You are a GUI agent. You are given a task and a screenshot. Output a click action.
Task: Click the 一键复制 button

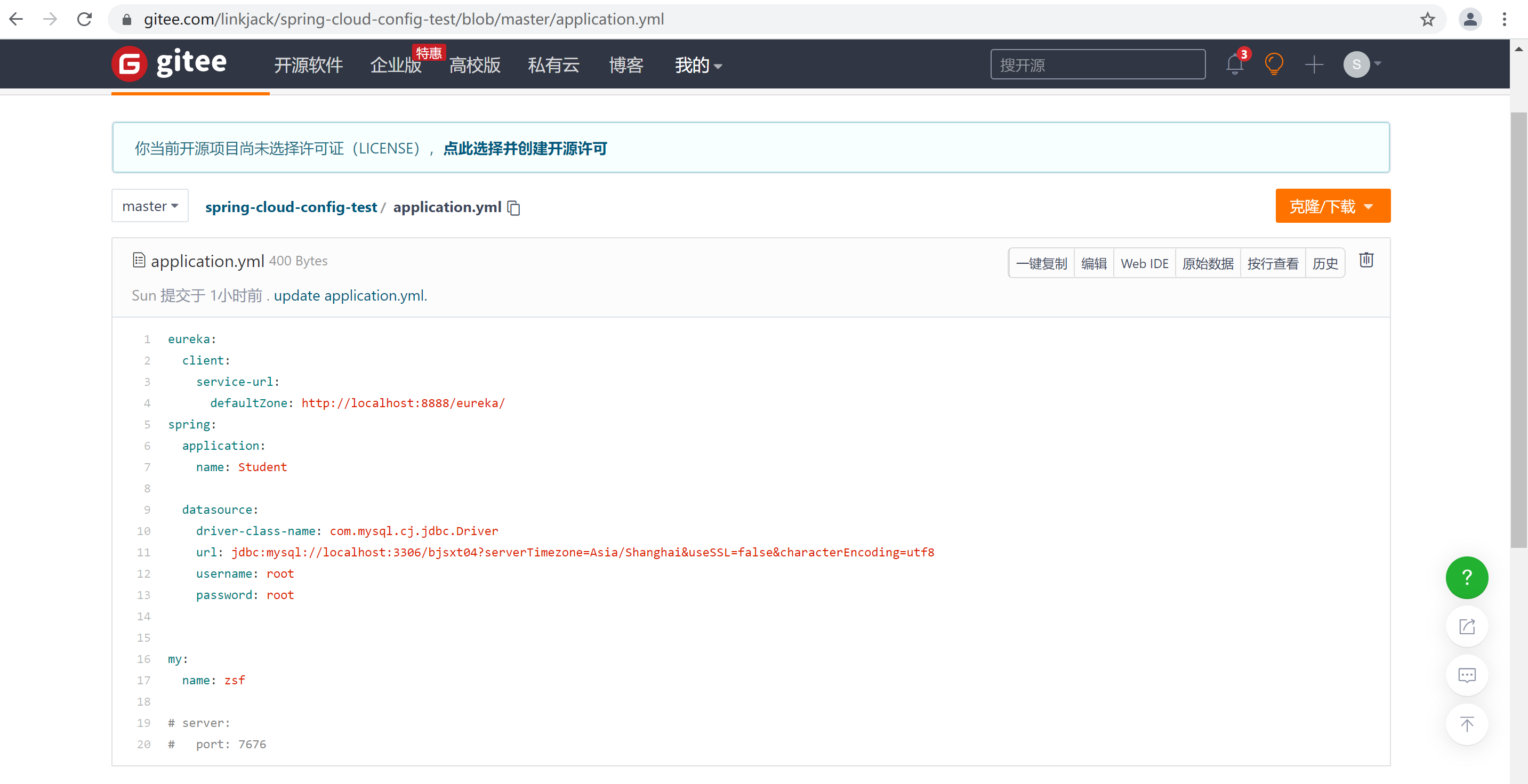pyautogui.click(x=1041, y=263)
